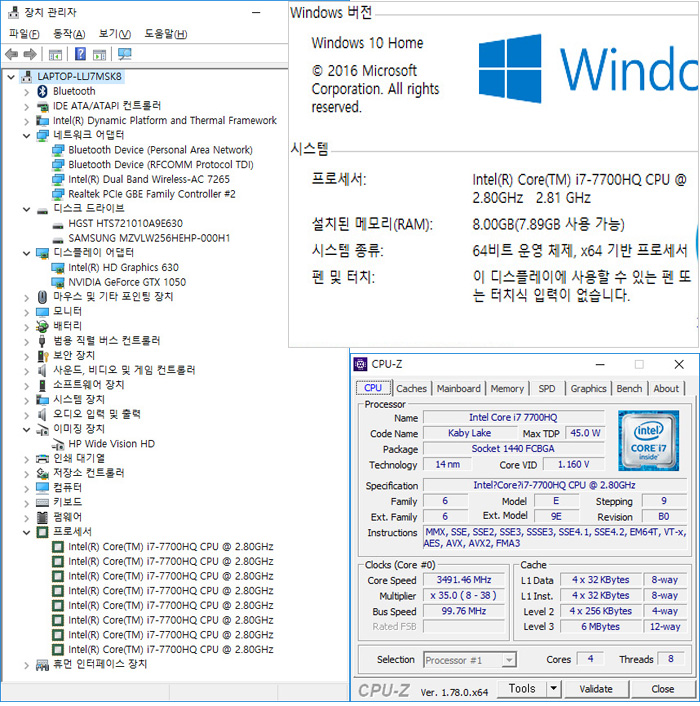Open the 동작(A) menu
700x706 pixels.
[69, 34]
